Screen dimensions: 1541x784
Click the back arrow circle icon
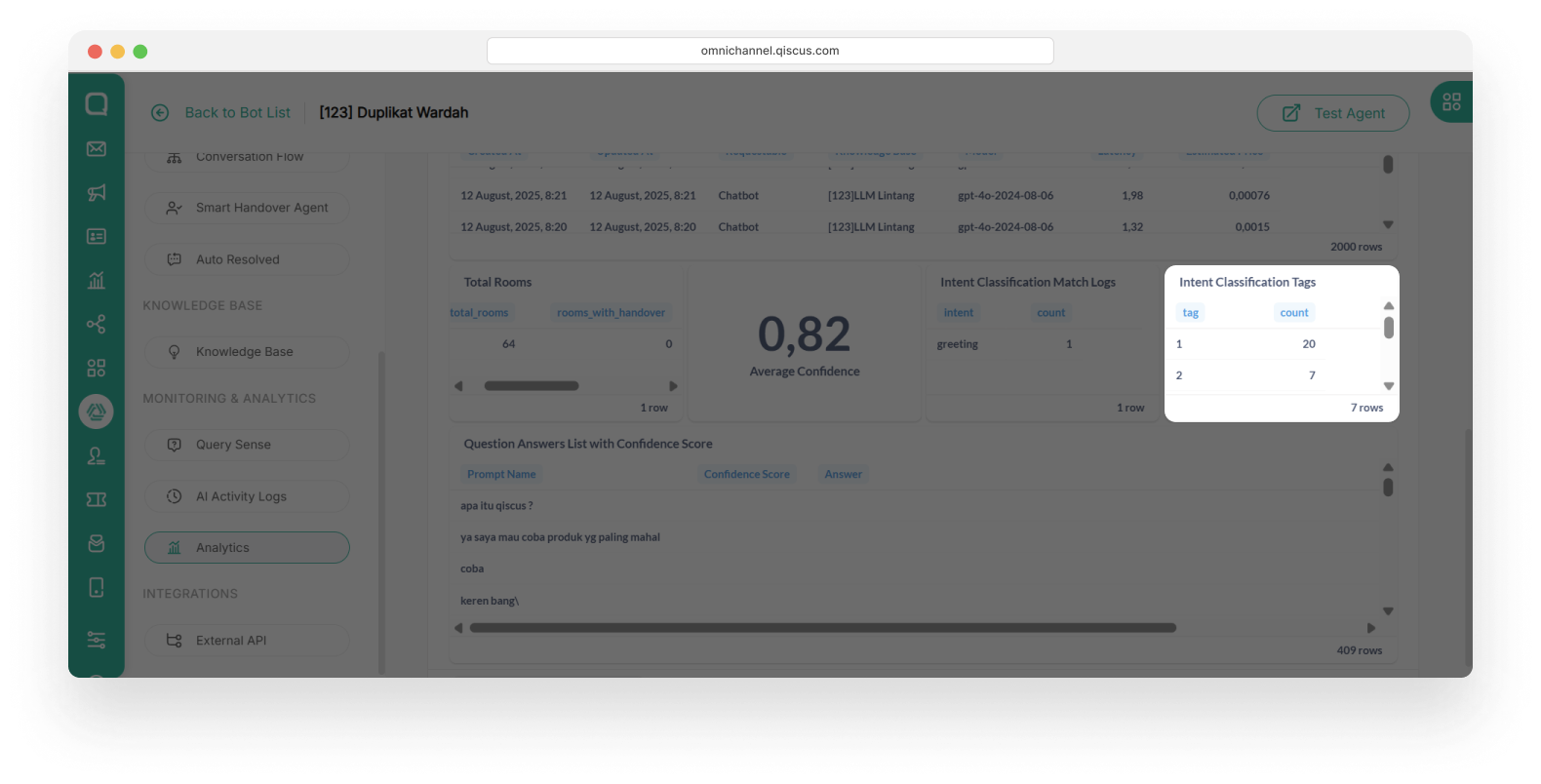click(x=160, y=113)
